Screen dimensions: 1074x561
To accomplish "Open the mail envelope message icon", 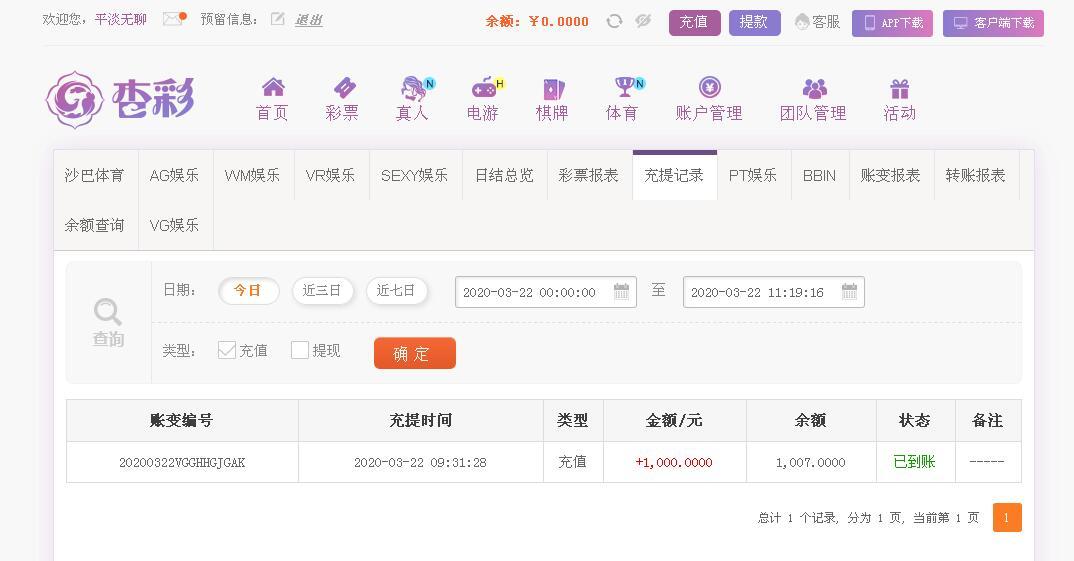I will tap(174, 19).
